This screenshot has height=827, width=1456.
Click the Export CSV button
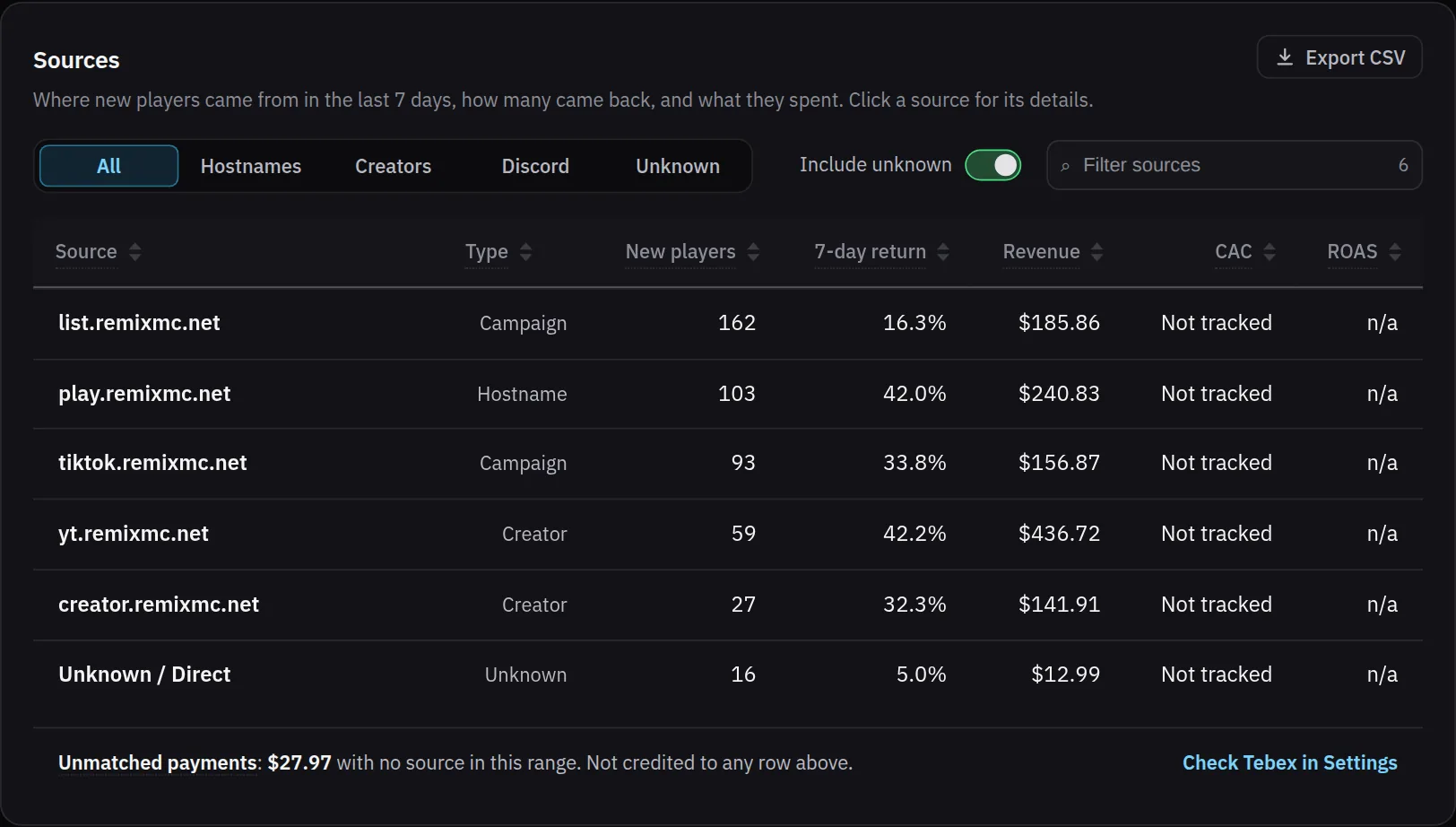(1339, 57)
